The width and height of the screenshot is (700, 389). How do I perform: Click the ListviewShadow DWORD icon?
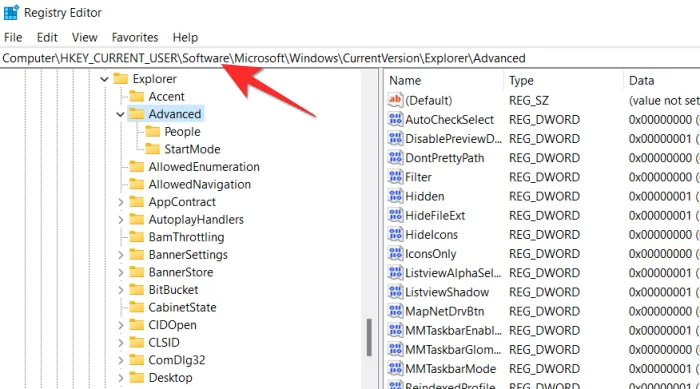pos(396,292)
